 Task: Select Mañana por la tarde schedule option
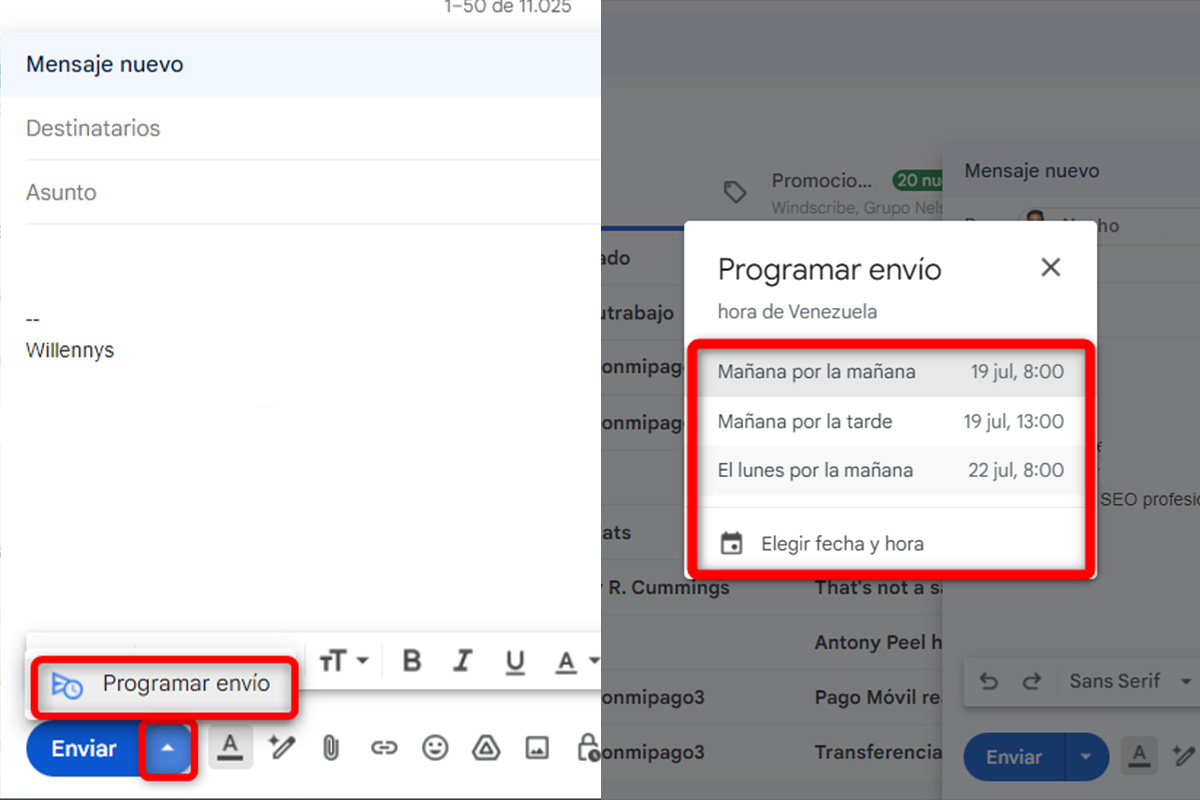point(890,421)
